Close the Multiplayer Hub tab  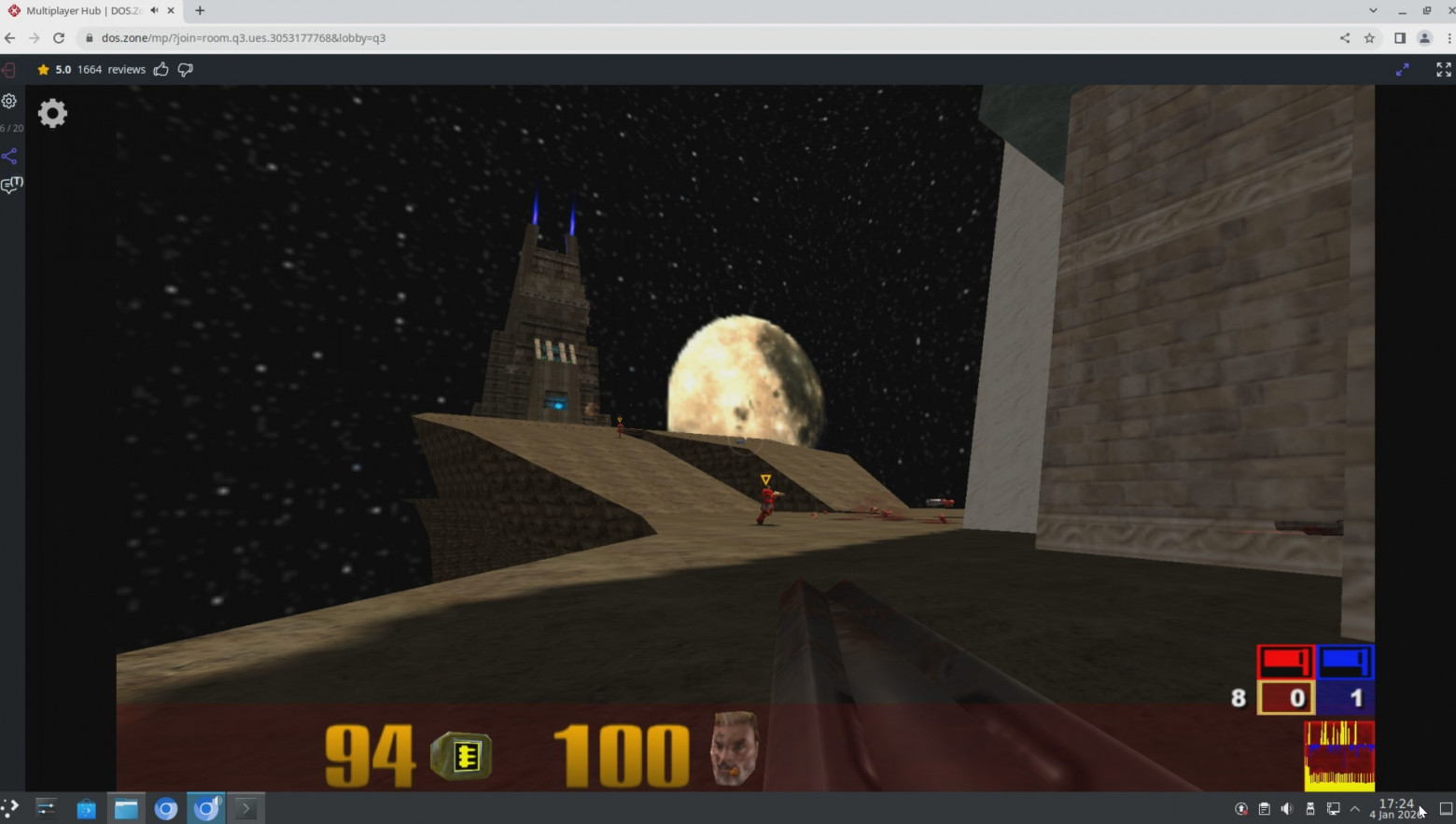point(171,11)
